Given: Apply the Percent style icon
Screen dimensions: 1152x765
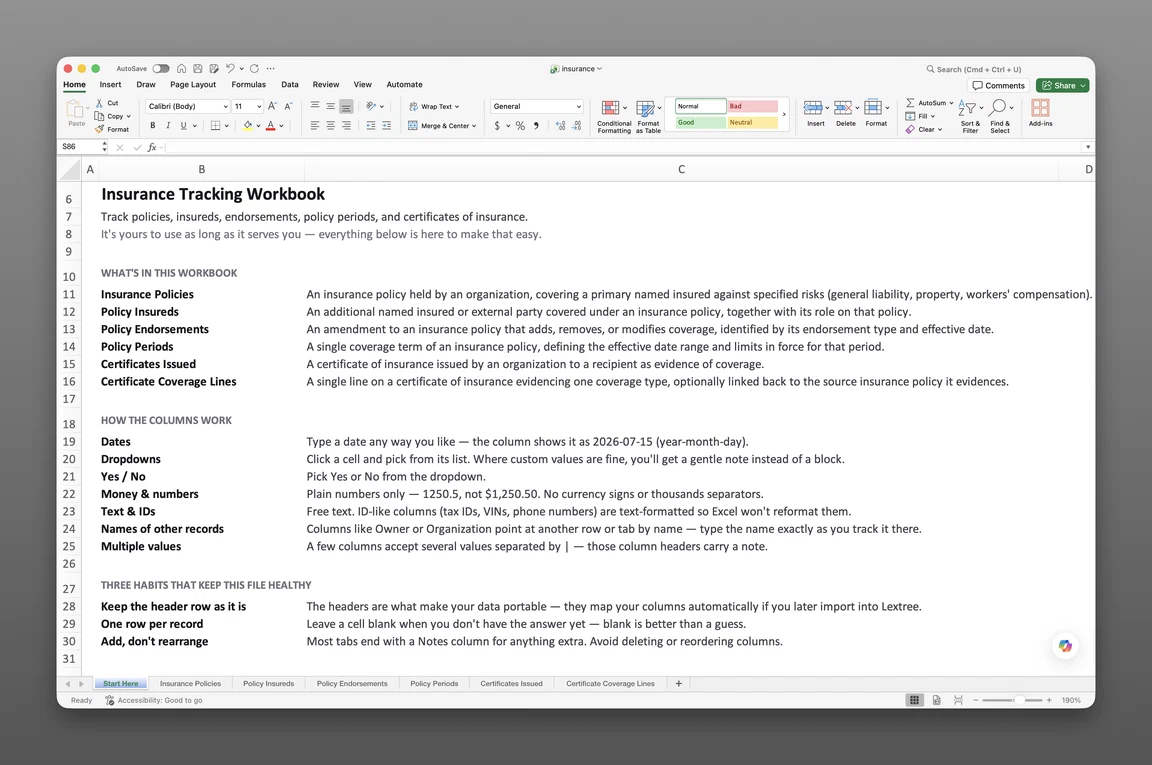Looking at the screenshot, I should 520,126.
